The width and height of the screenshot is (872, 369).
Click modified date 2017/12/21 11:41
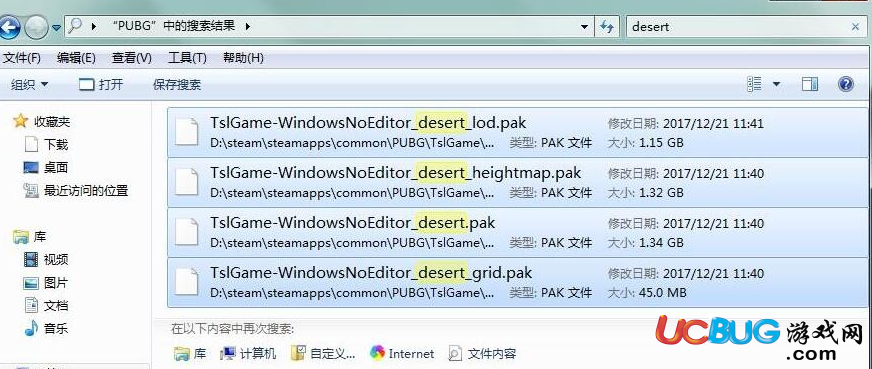(x=714, y=123)
